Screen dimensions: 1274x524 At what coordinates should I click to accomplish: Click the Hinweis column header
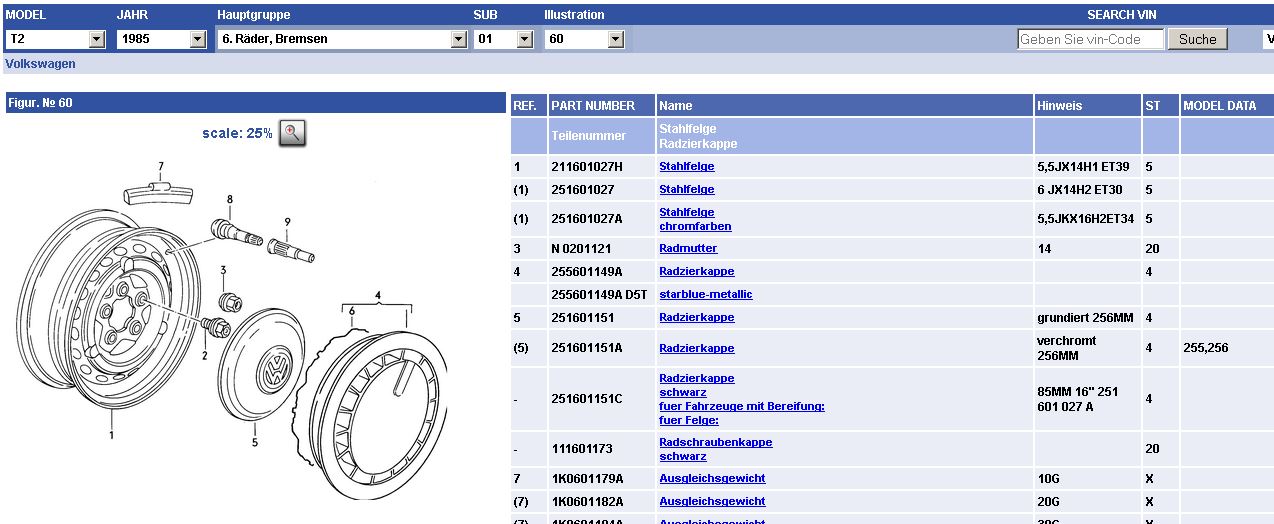(1059, 105)
